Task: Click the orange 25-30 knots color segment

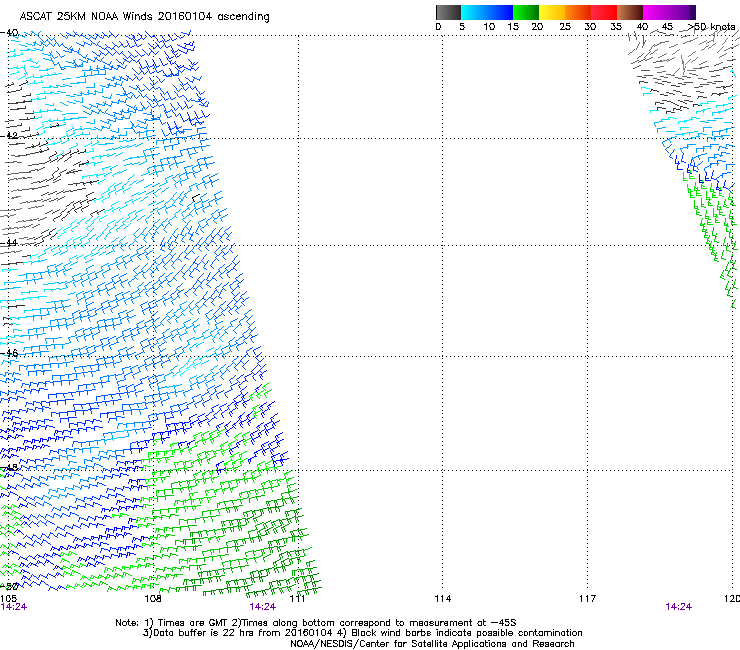Action: pyautogui.click(x=578, y=12)
